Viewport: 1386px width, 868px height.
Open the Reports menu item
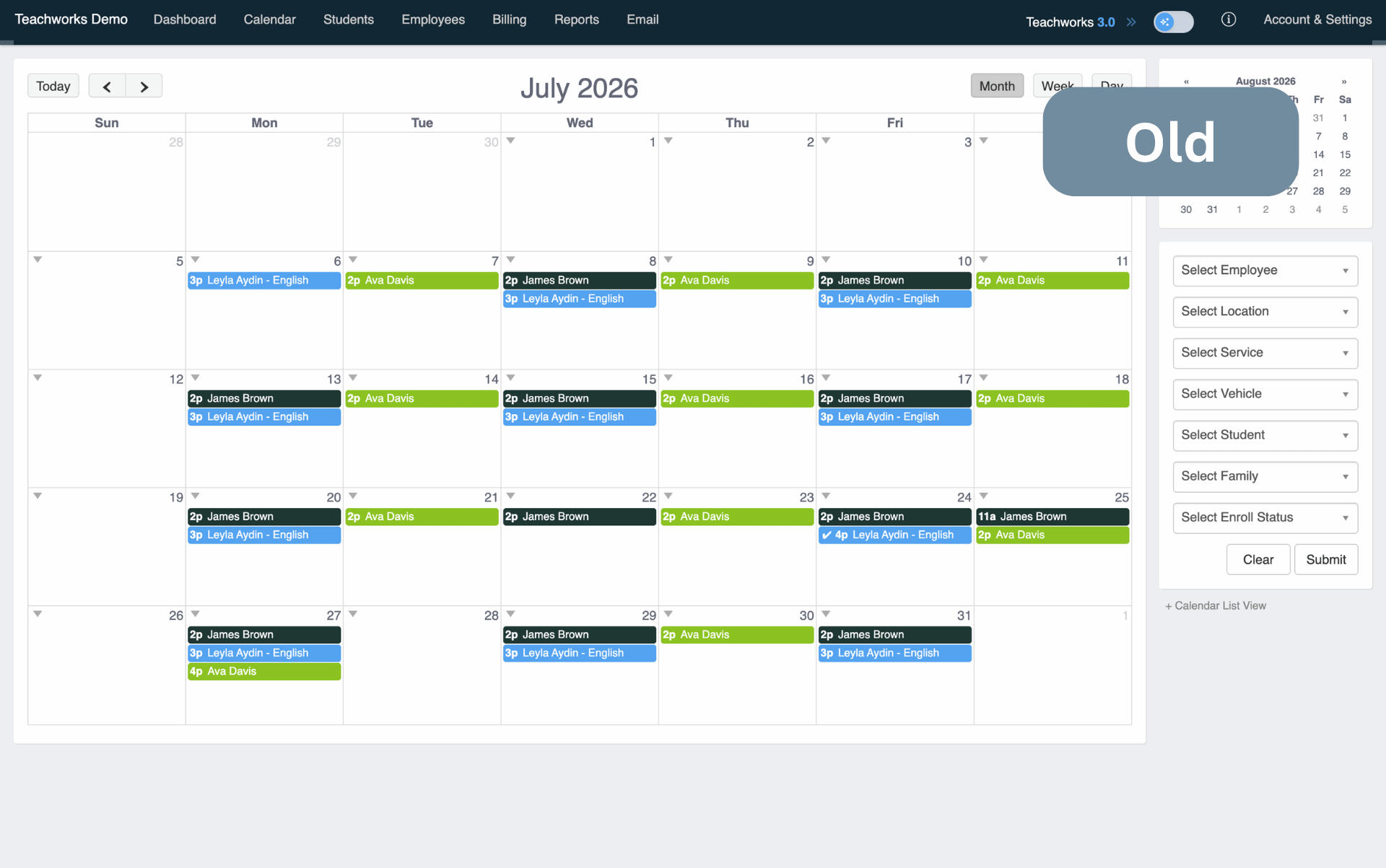point(577,19)
